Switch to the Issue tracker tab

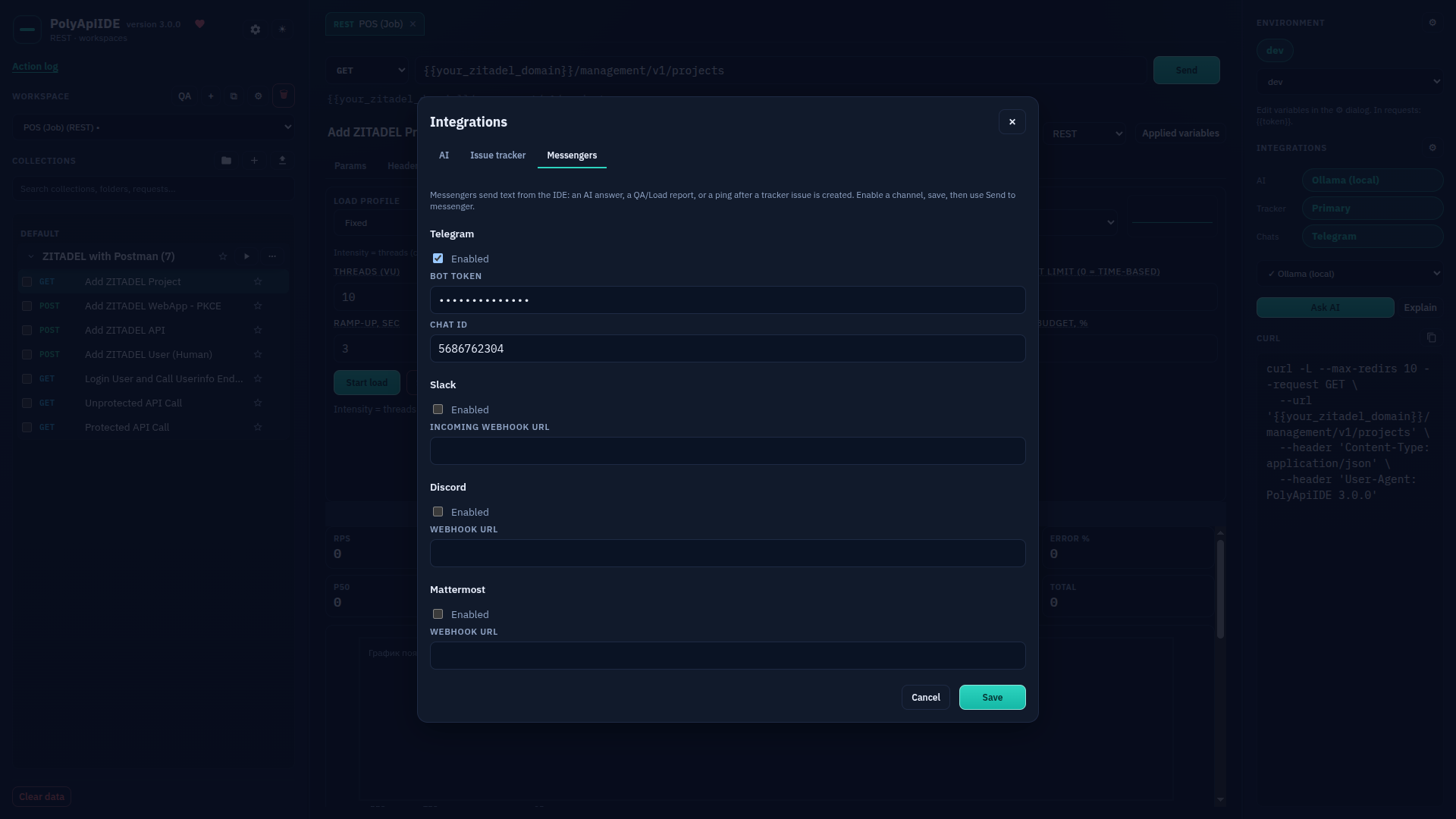pyautogui.click(x=497, y=155)
